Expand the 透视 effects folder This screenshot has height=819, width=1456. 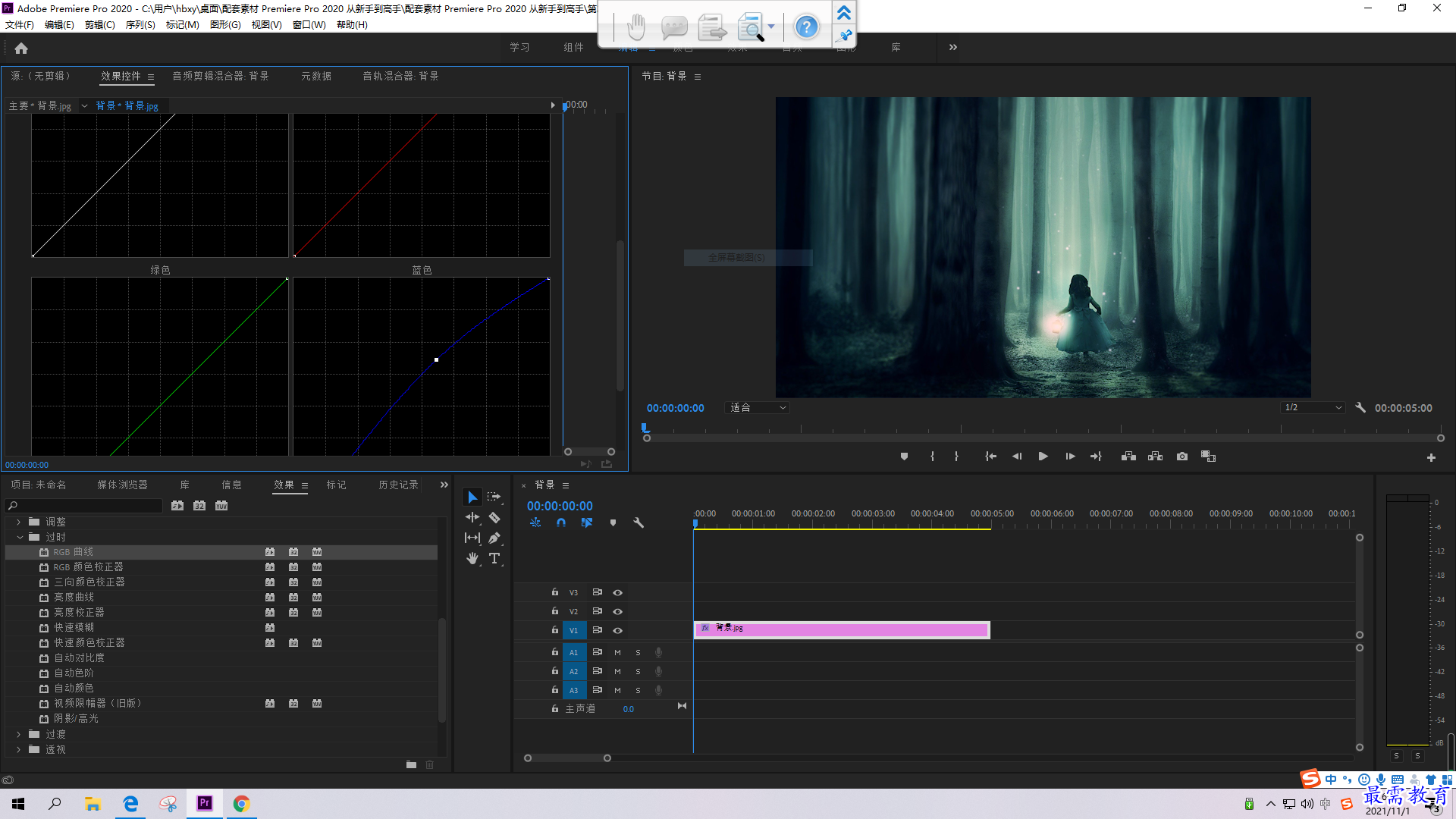coord(18,749)
